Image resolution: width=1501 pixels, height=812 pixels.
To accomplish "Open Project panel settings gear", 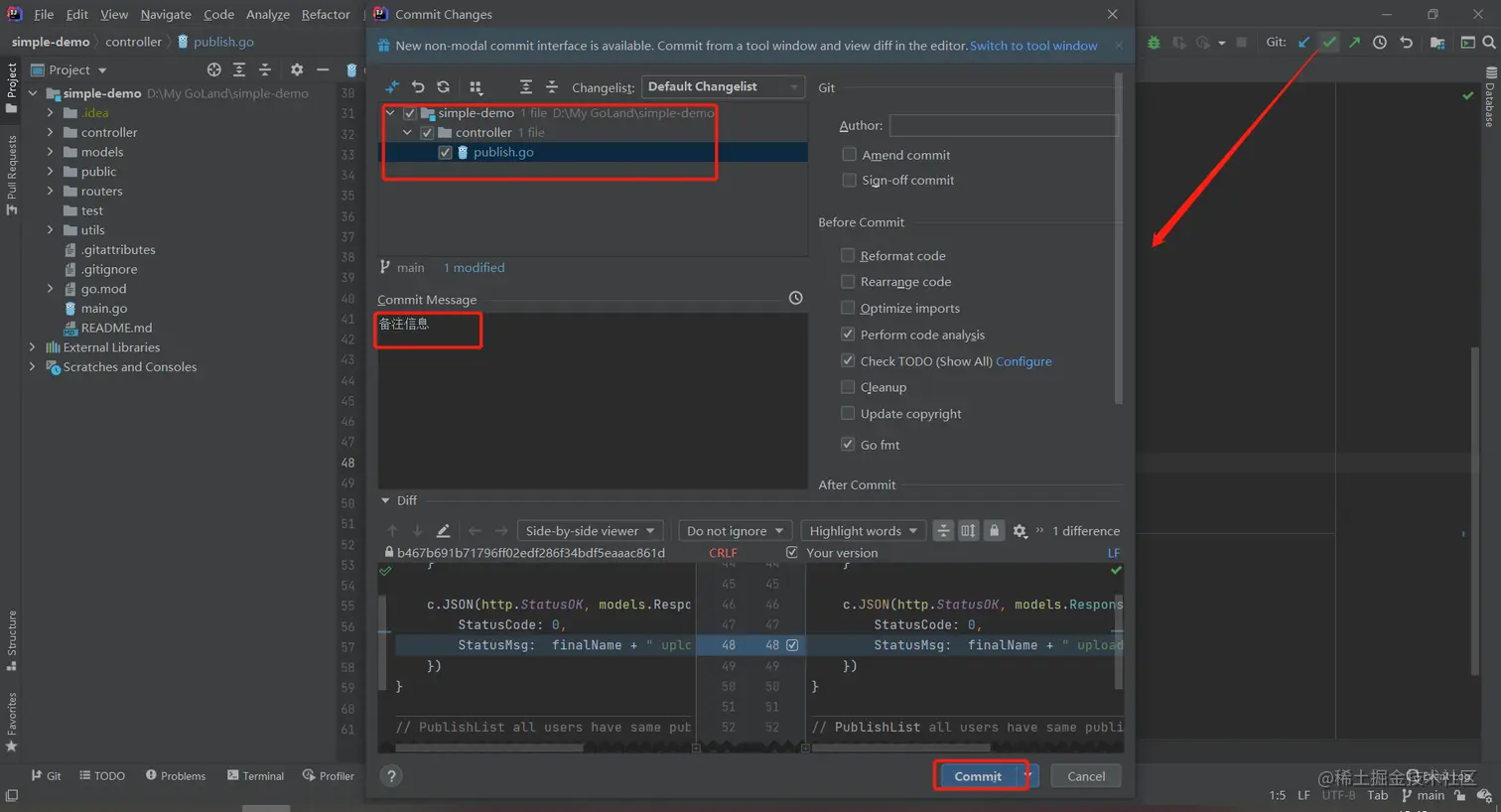I will click(297, 69).
